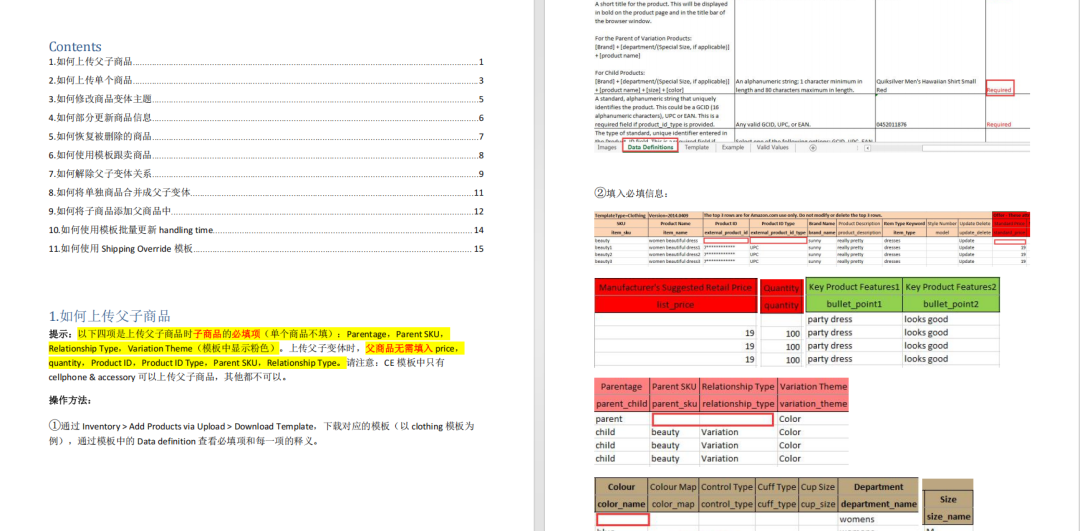This screenshot has width=1080, height=531.
Task: Click the Parentage header cell
Action: tap(622, 387)
